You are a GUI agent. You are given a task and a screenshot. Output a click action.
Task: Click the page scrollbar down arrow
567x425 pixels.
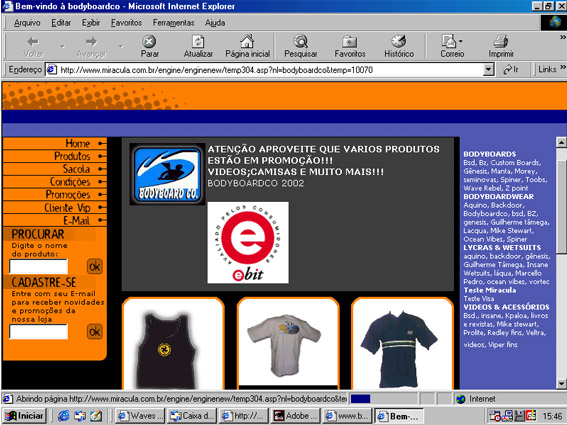pyautogui.click(x=561, y=384)
